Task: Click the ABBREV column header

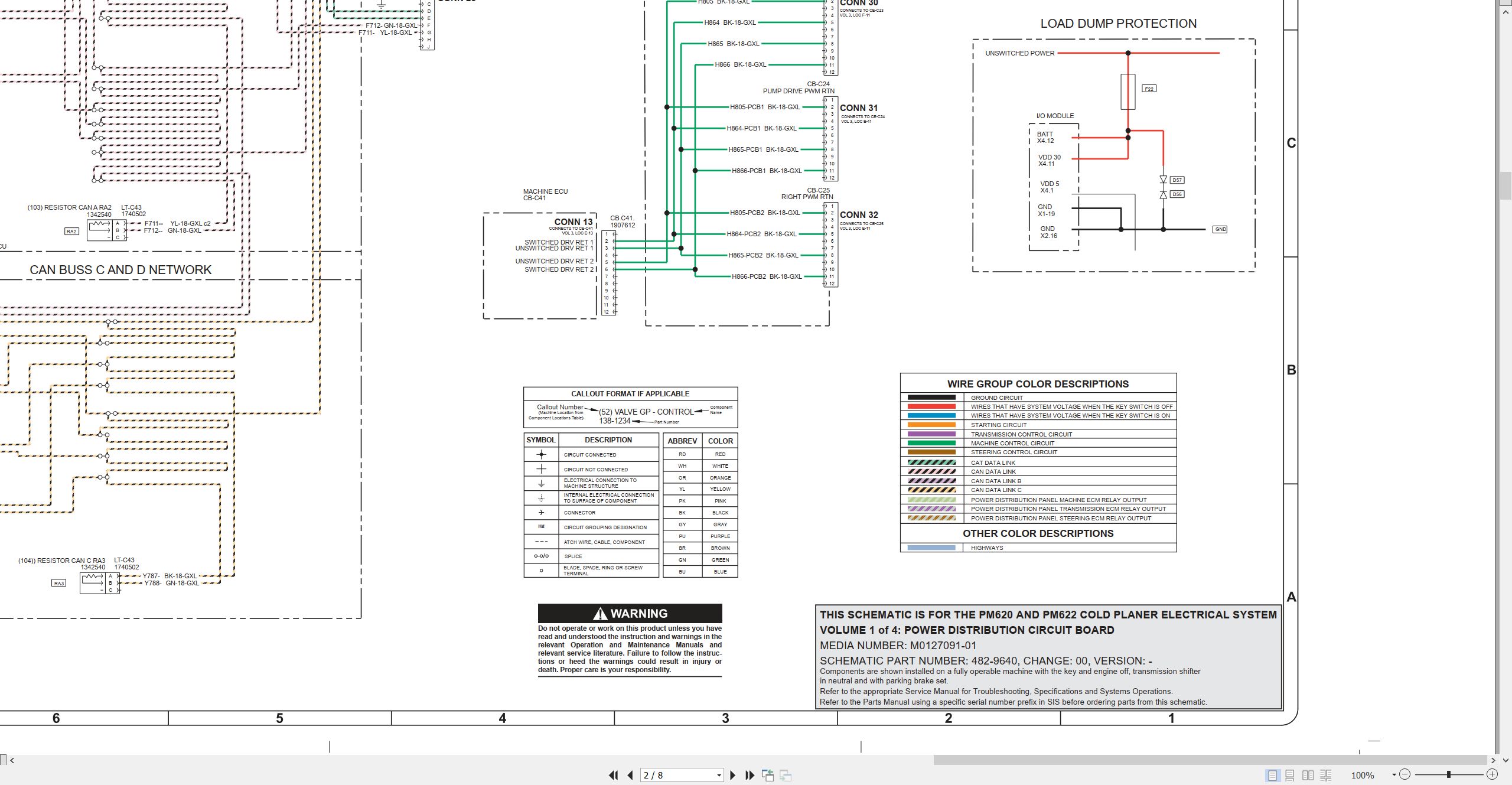Action: [x=682, y=441]
